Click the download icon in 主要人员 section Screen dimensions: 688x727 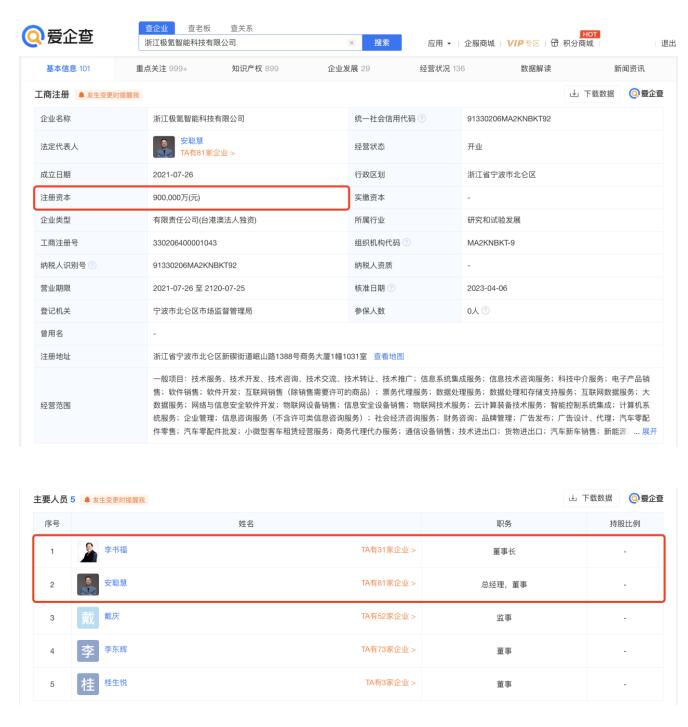click(x=573, y=498)
